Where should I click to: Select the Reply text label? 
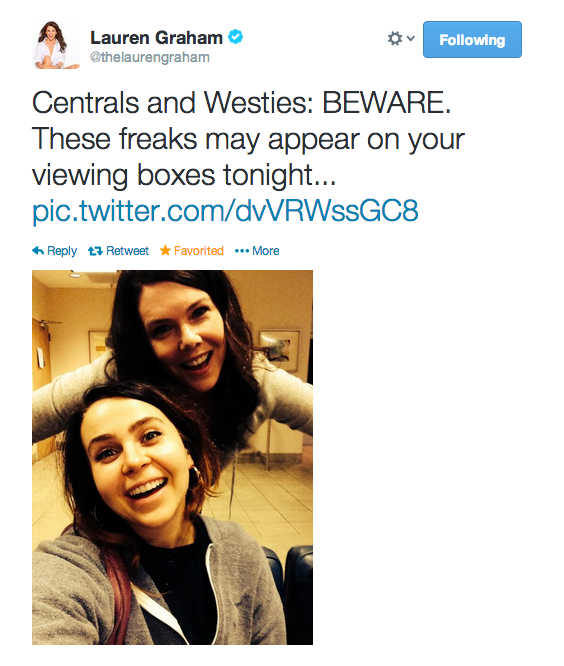pyautogui.click(x=62, y=251)
